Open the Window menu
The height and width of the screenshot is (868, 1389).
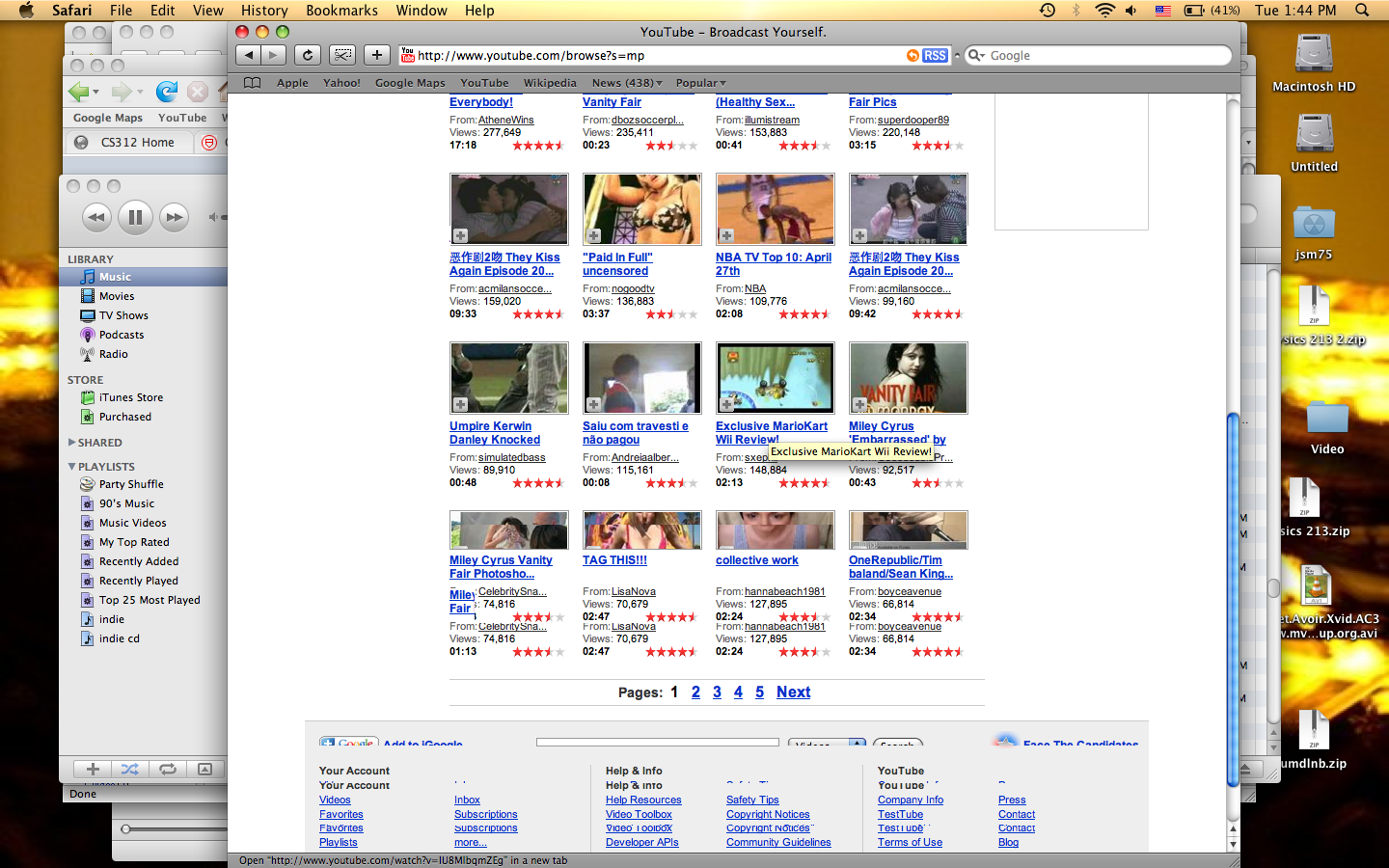coord(422,11)
